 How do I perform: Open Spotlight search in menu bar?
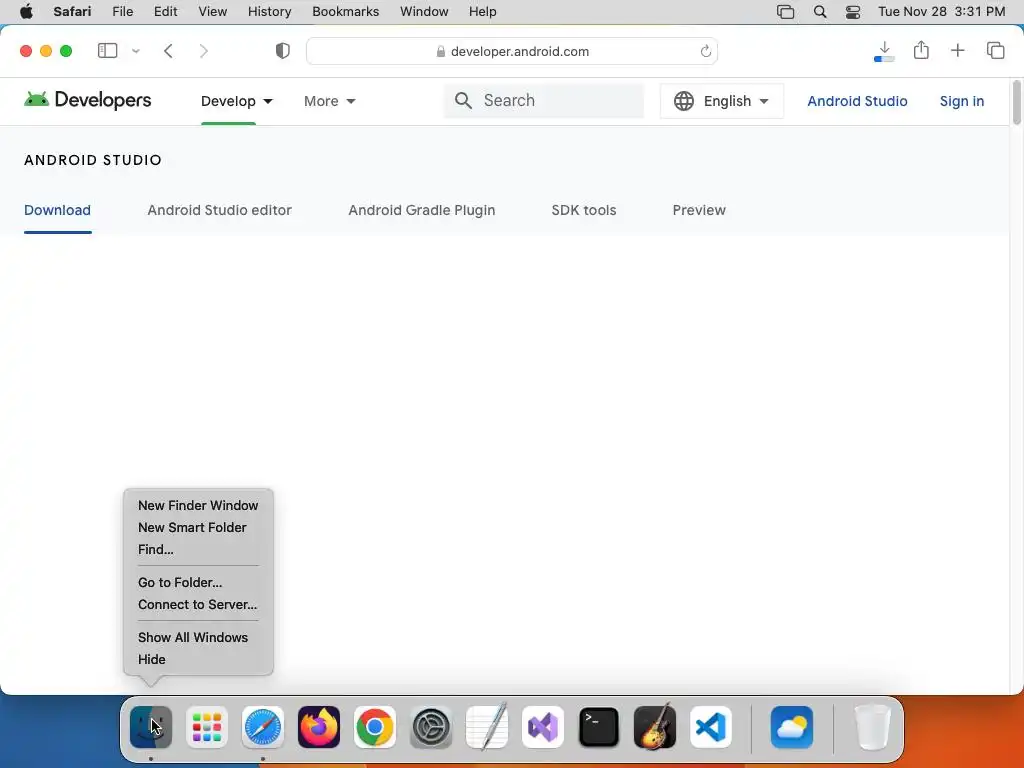[820, 12]
